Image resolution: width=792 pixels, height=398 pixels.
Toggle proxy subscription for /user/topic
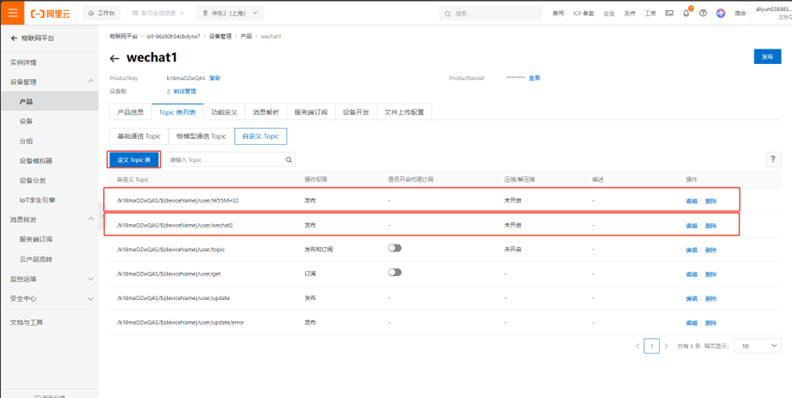394,248
